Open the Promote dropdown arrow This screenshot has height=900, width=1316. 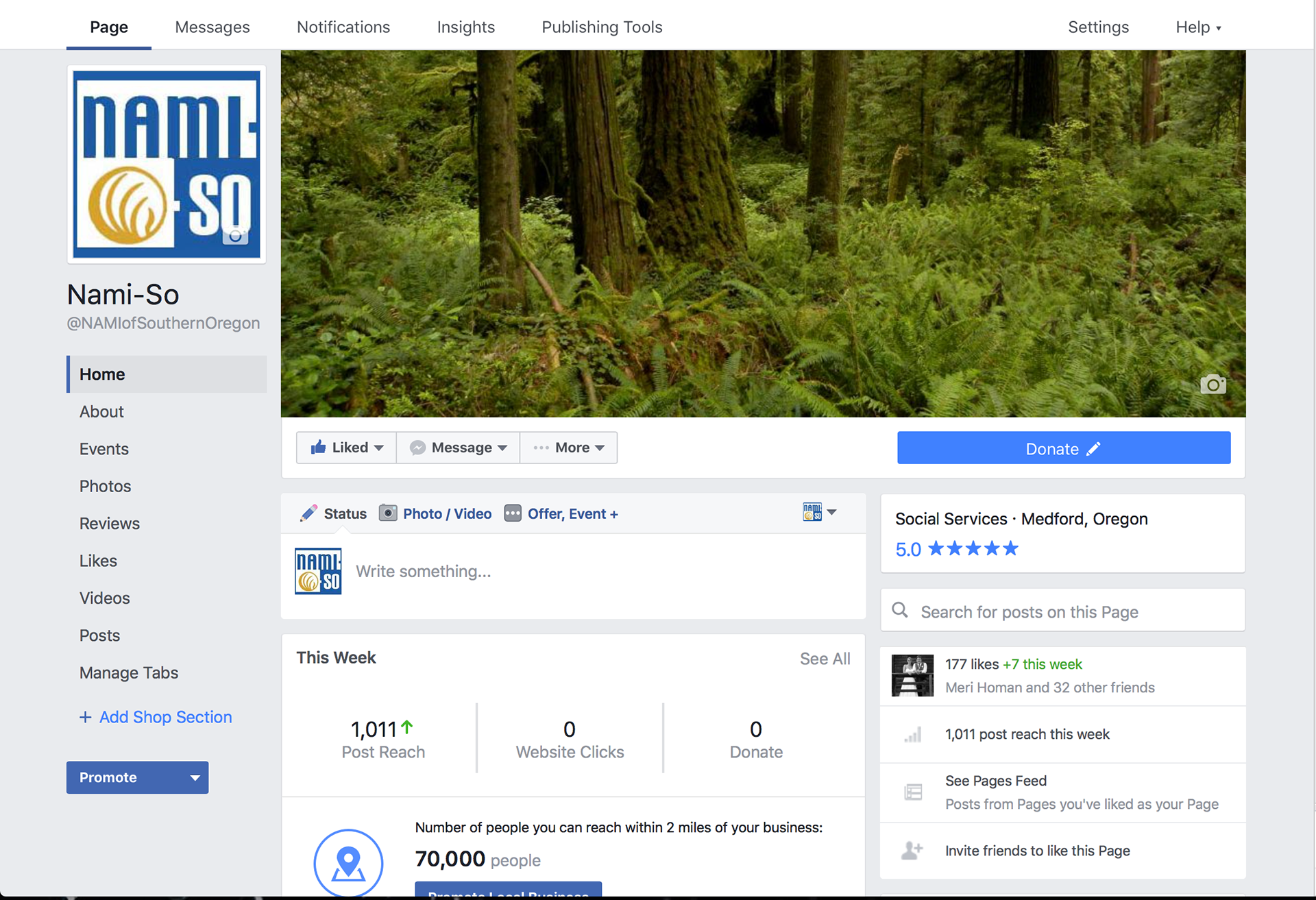tap(195, 778)
